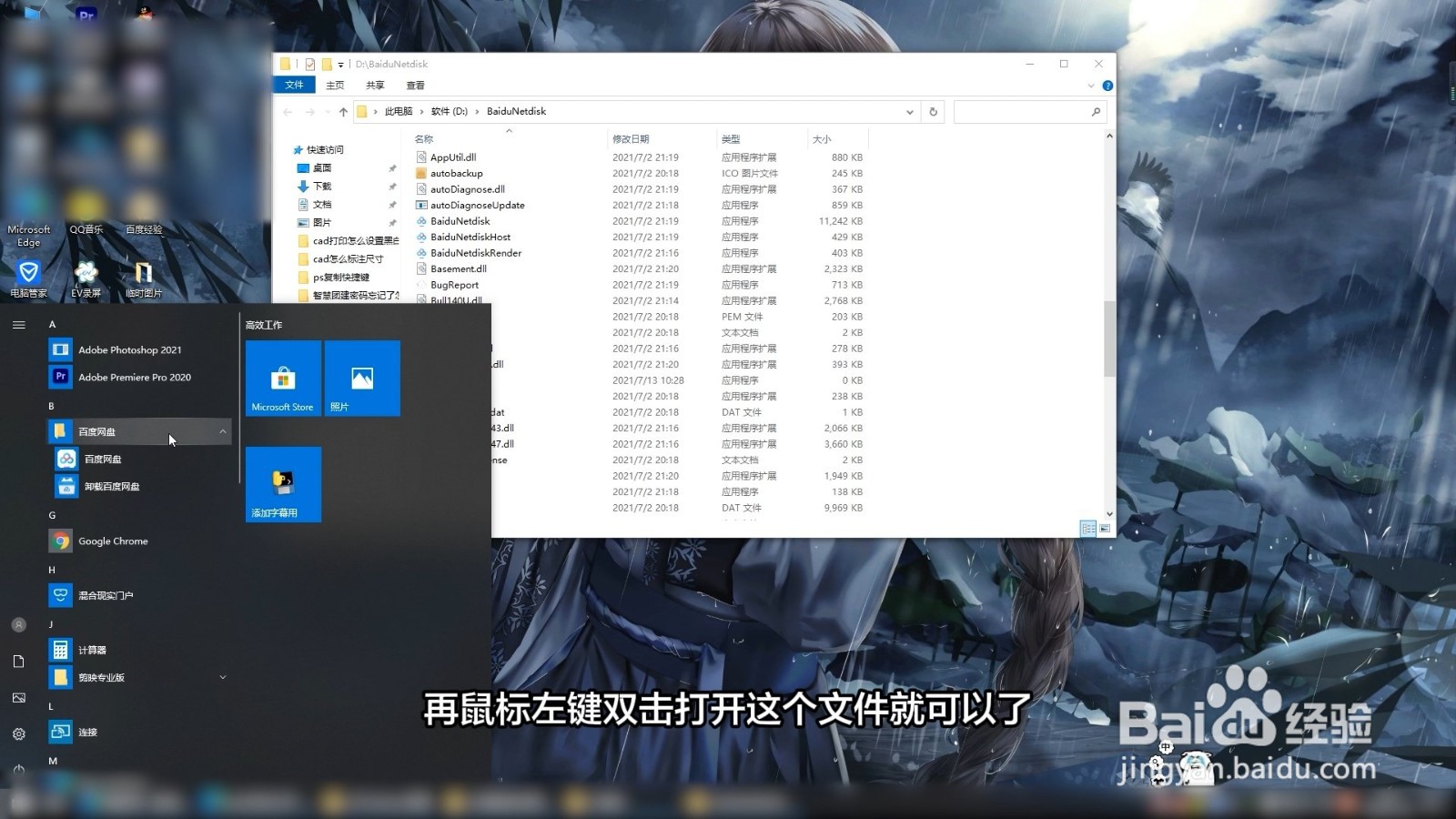Switch to the 主页 ribbon tab
Viewport: 1456px width, 819px height.
[335, 85]
